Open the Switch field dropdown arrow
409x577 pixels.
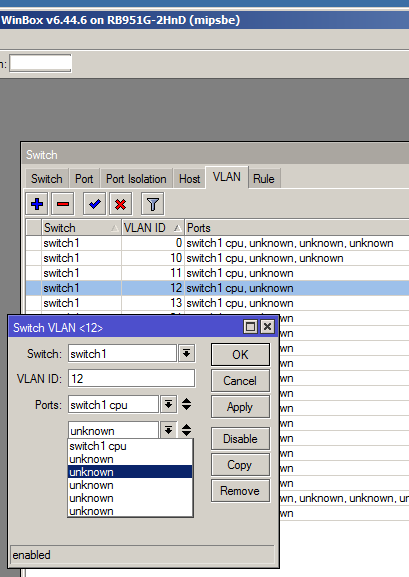pyautogui.click(x=187, y=354)
